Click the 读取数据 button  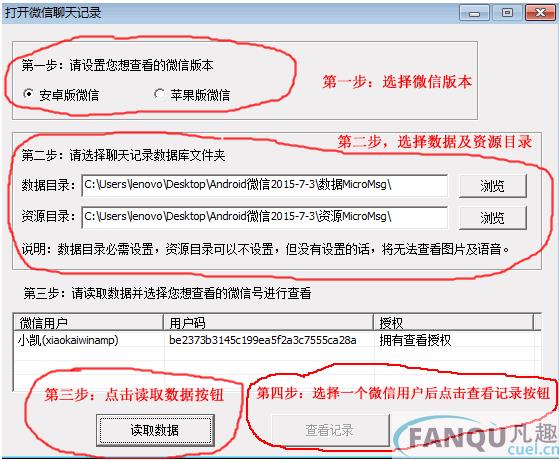(155, 430)
